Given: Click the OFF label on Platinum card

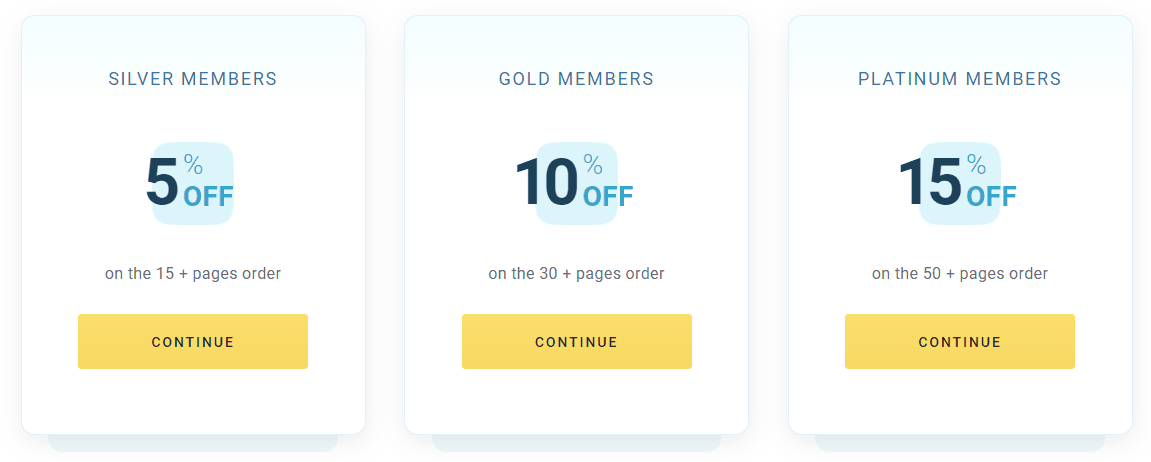Looking at the screenshot, I should click(x=992, y=197).
